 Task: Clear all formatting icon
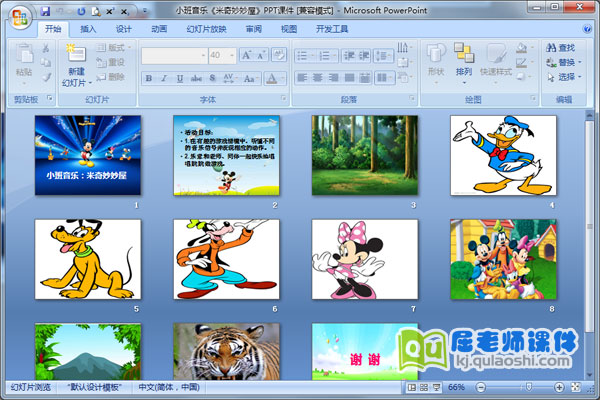(279, 55)
